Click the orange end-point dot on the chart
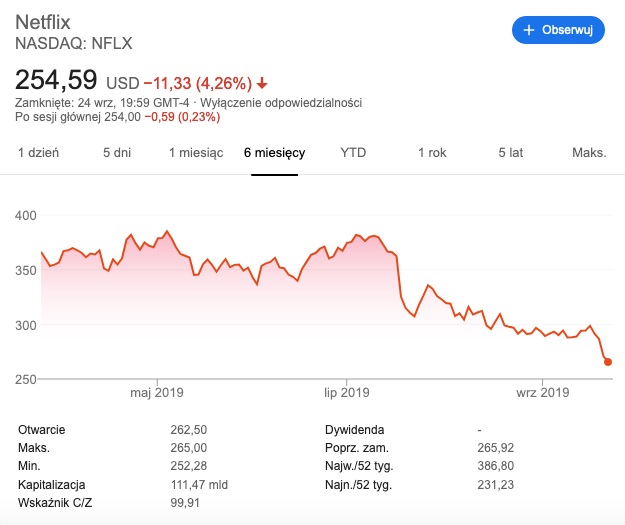Screen dimensions: 625x525 (x=608, y=362)
